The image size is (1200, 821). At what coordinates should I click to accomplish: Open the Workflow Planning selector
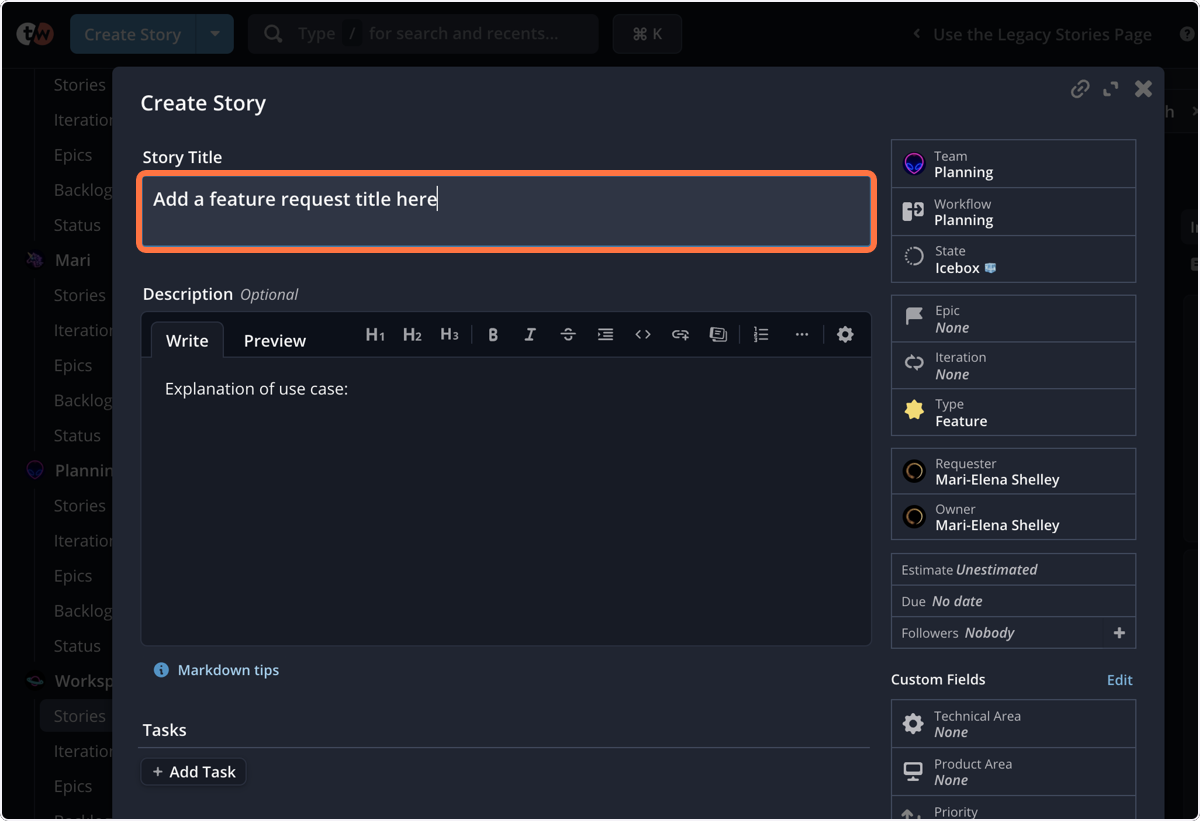click(1013, 212)
